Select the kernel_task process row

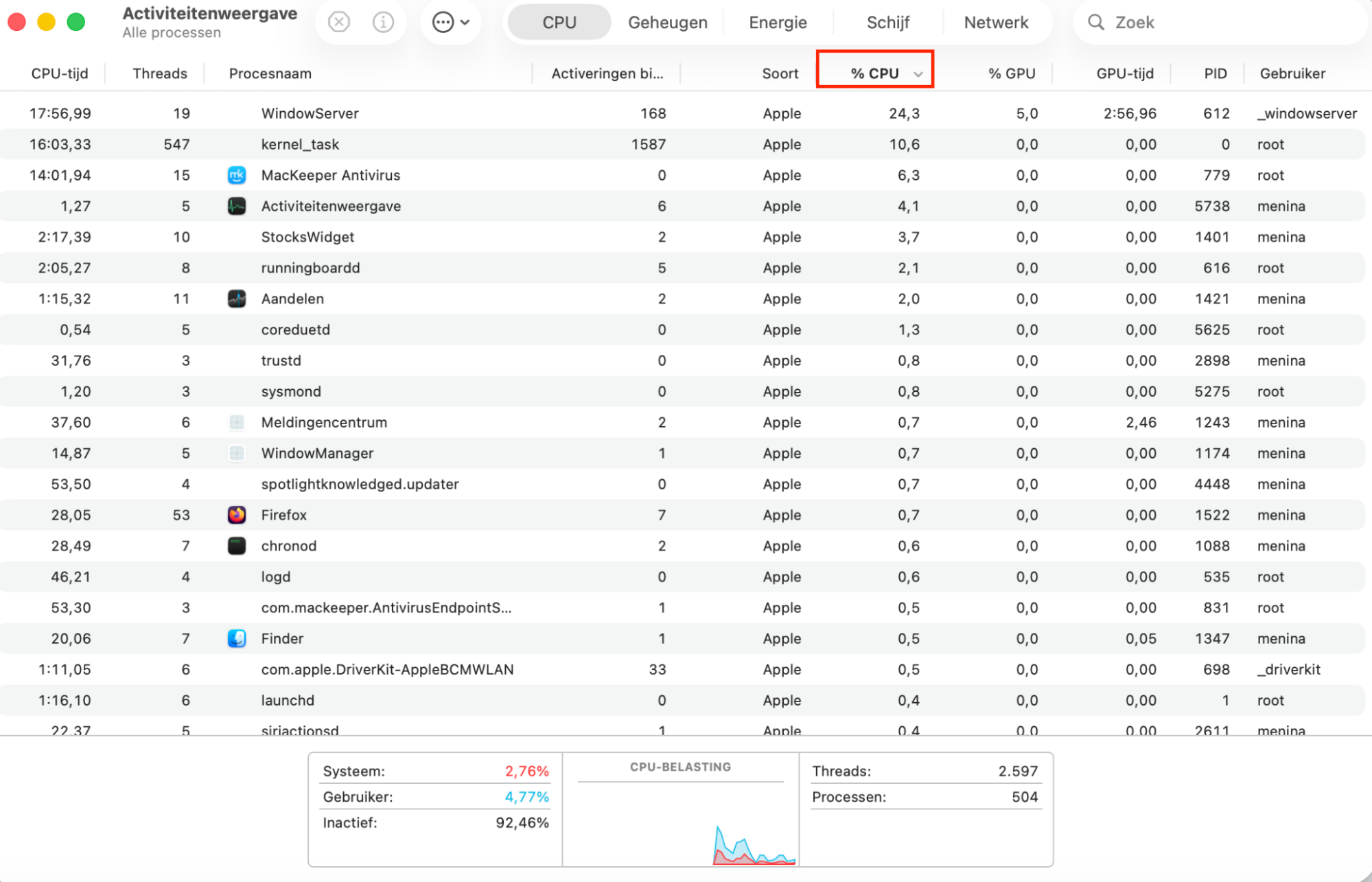click(x=682, y=144)
